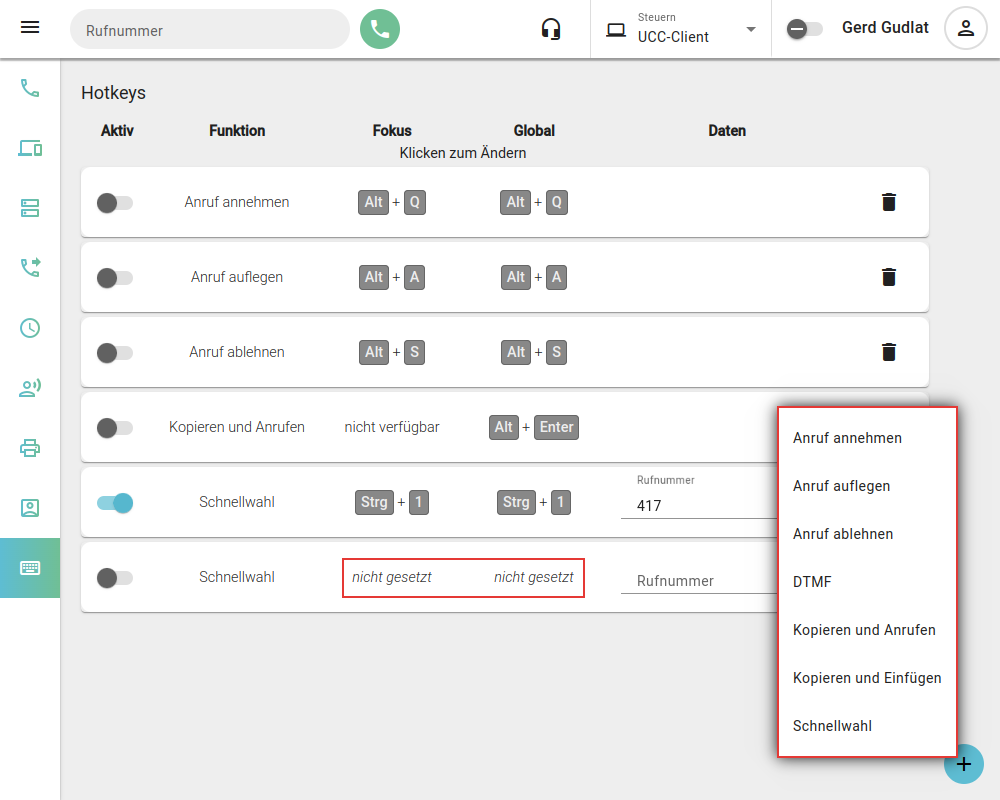1000x800 pixels.
Task: Click the green call button
Action: pyautogui.click(x=380, y=29)
